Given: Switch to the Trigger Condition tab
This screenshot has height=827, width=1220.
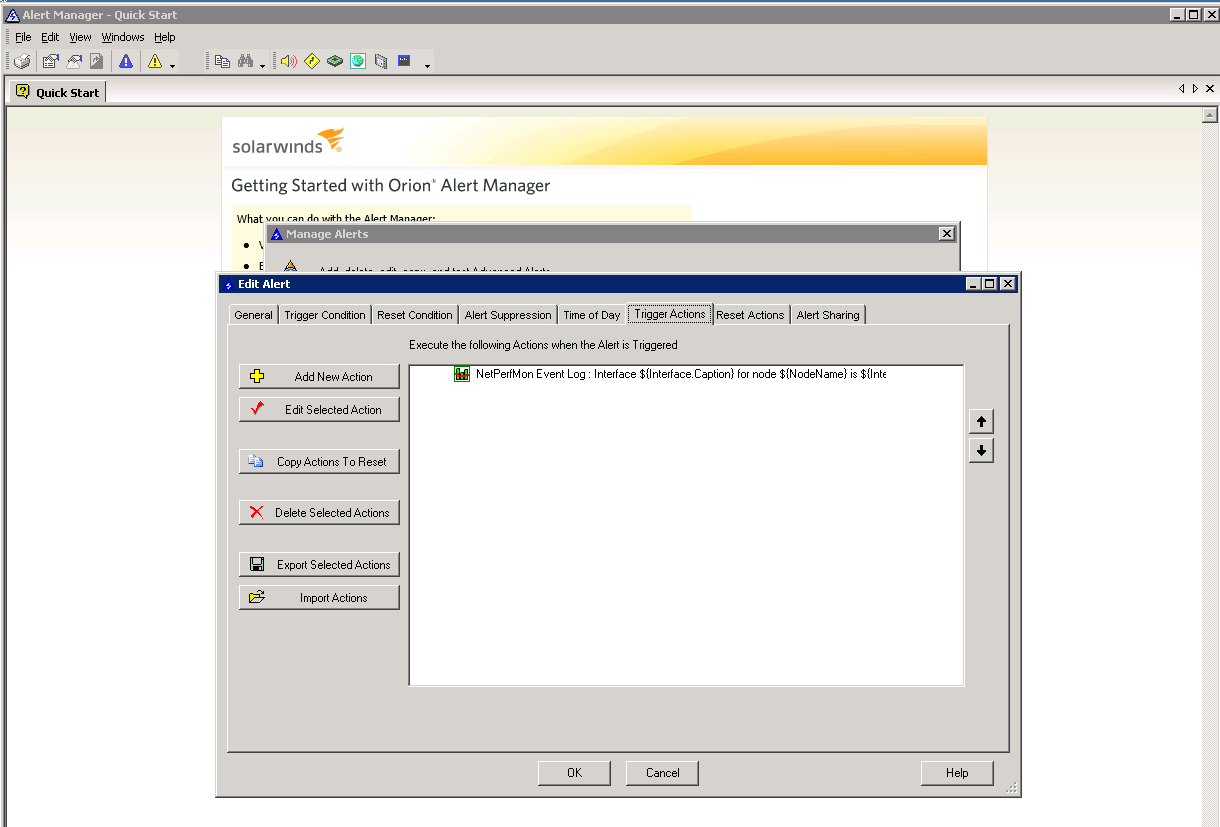Looking at the screenshot, I should pyautogui.click(x=325, y=315).
